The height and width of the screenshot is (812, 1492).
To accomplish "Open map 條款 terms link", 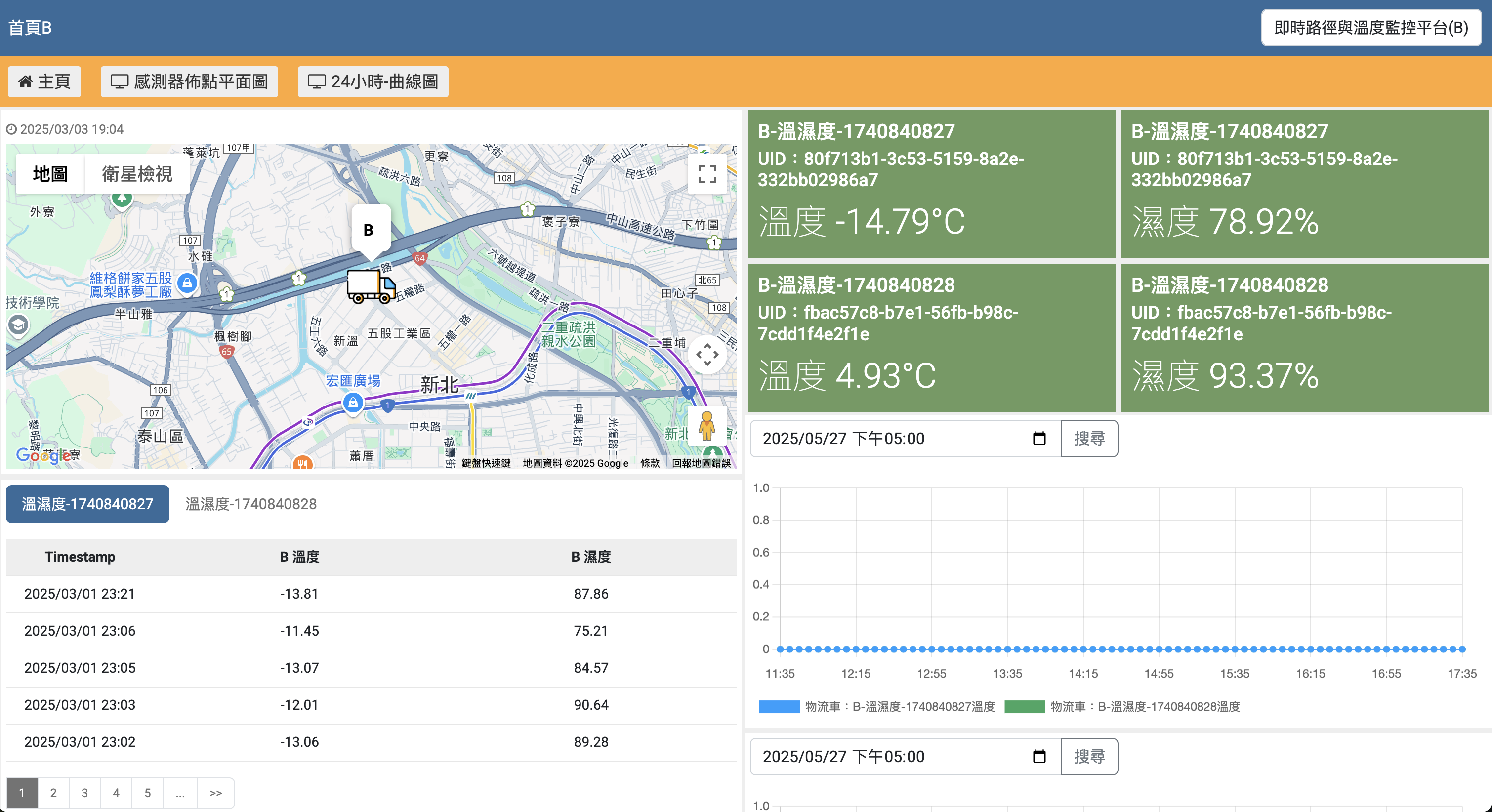I will (650, 463).
